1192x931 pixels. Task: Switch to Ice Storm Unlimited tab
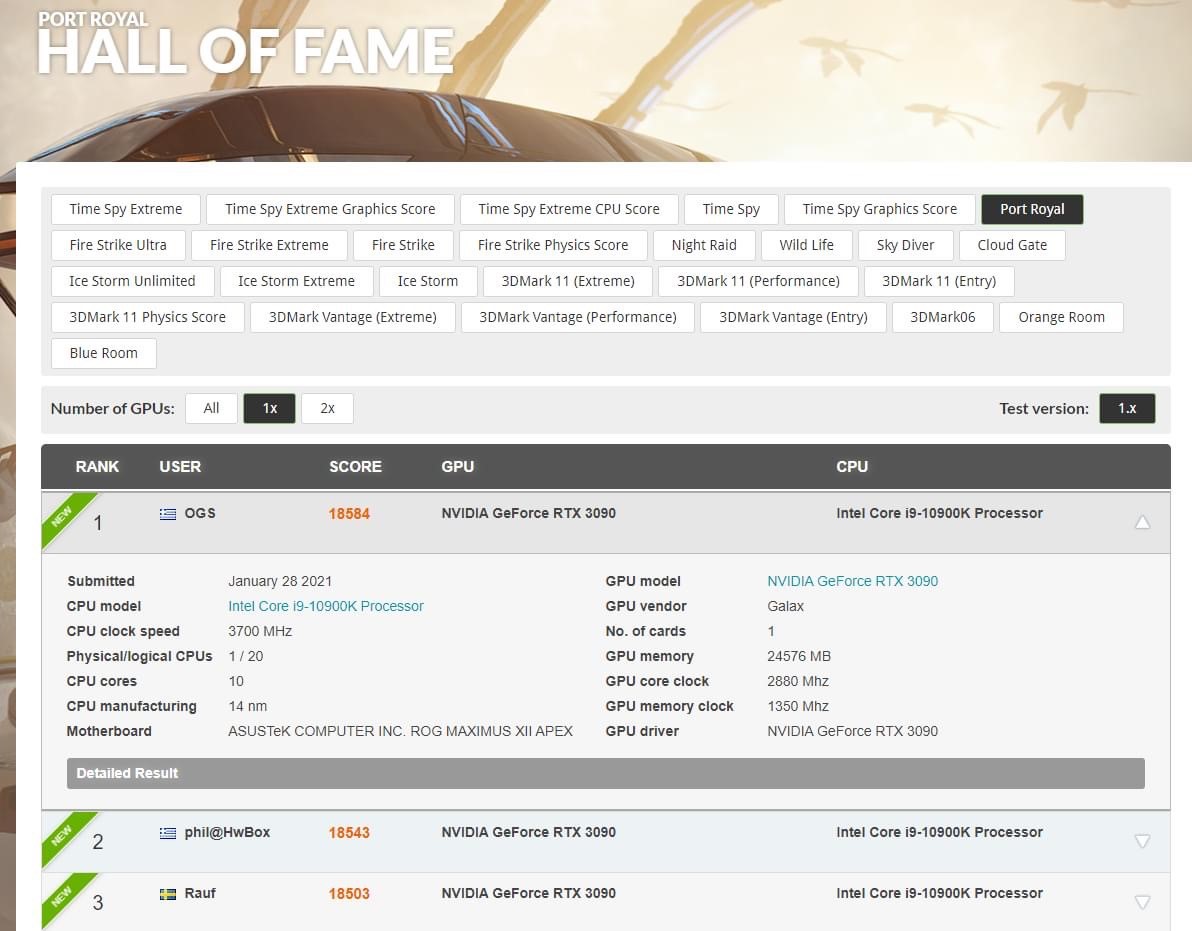(132, 281)
